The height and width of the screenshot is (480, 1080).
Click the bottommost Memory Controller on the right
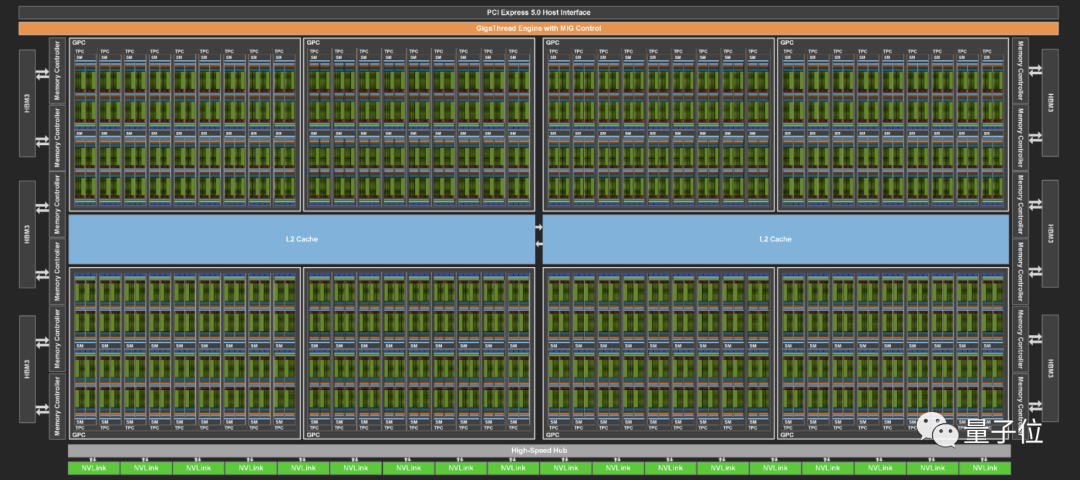coord(1020,405)
